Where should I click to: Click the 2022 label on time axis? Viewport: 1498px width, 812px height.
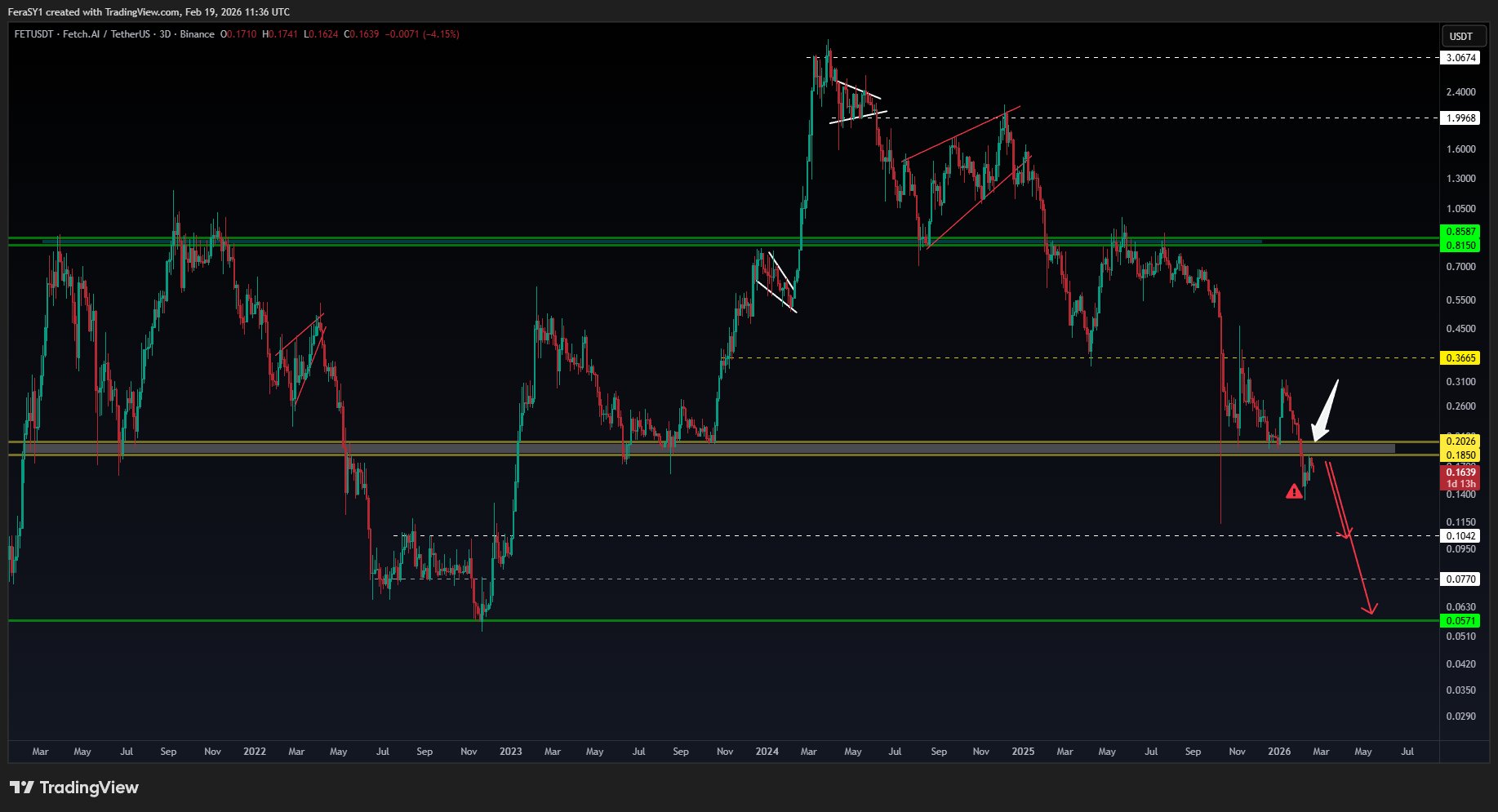(255, 752)
